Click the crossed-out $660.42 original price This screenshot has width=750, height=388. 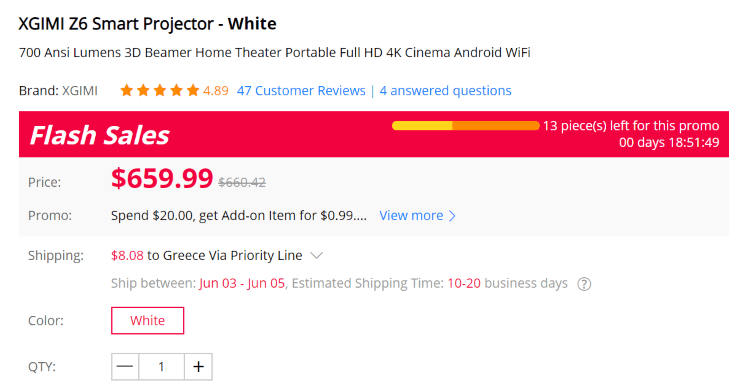(242, 182)
